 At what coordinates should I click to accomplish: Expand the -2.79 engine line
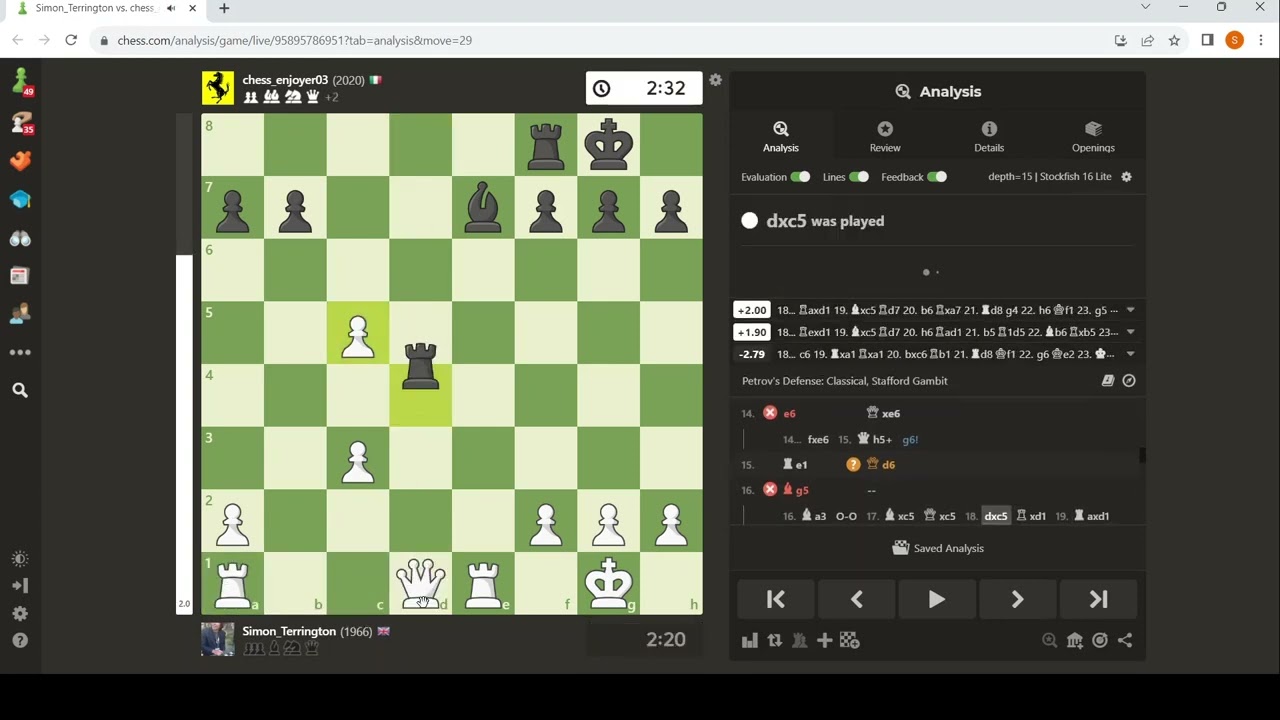pyautogui.click(x=1130, y=354)
